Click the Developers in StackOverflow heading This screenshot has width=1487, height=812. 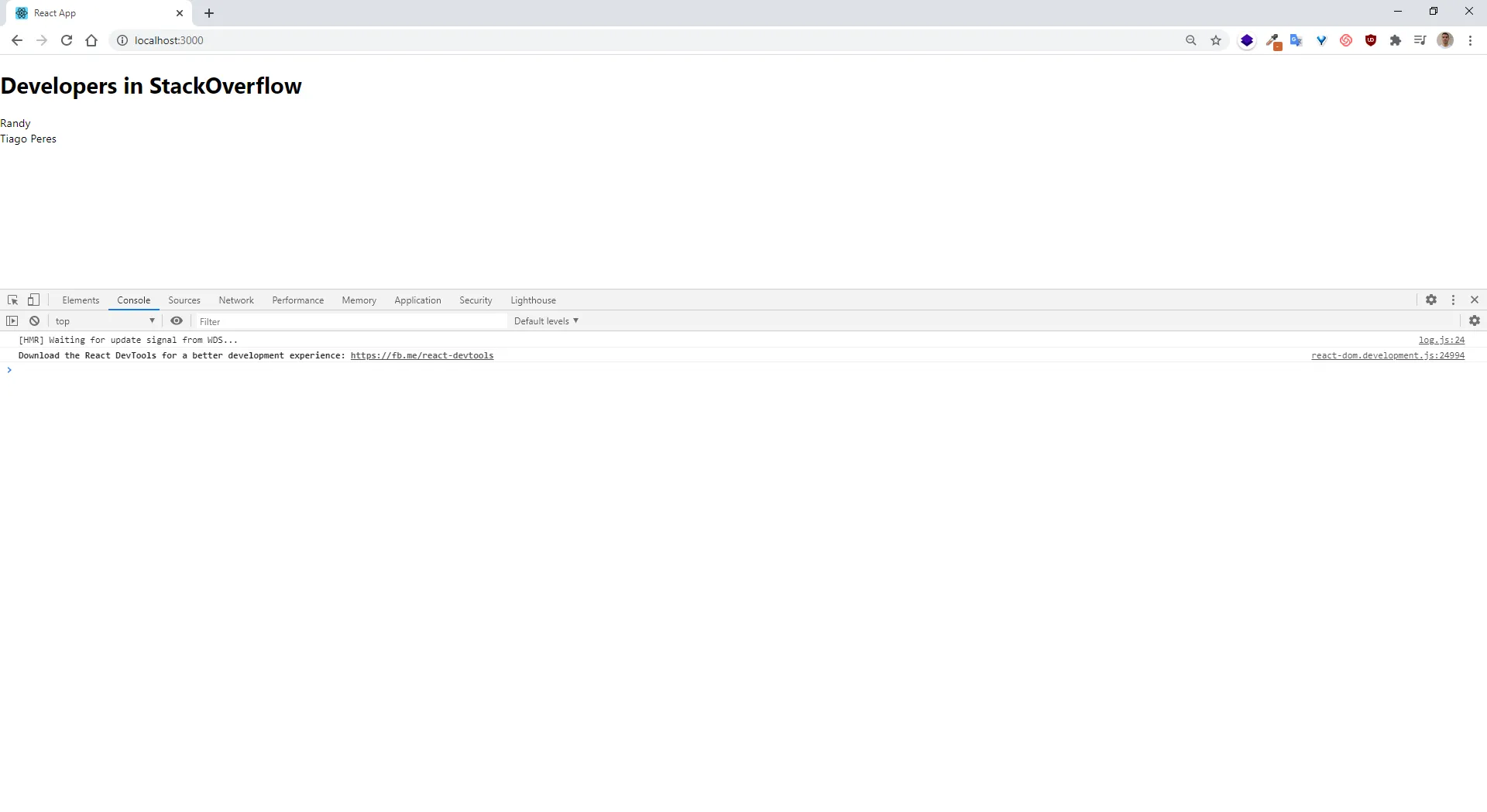point(151,86)
